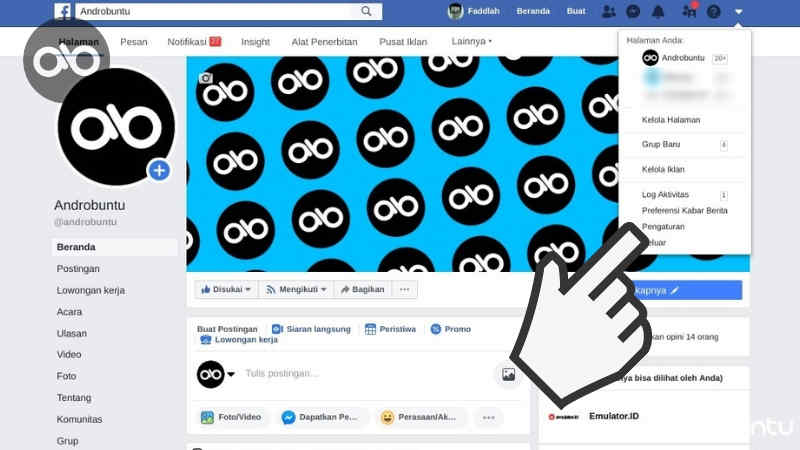Image resolution: width=800 pixels, height=450 pixels.
Task: Click Buat in the top bar
Action: pyautogui.click(x=576, y=11)
